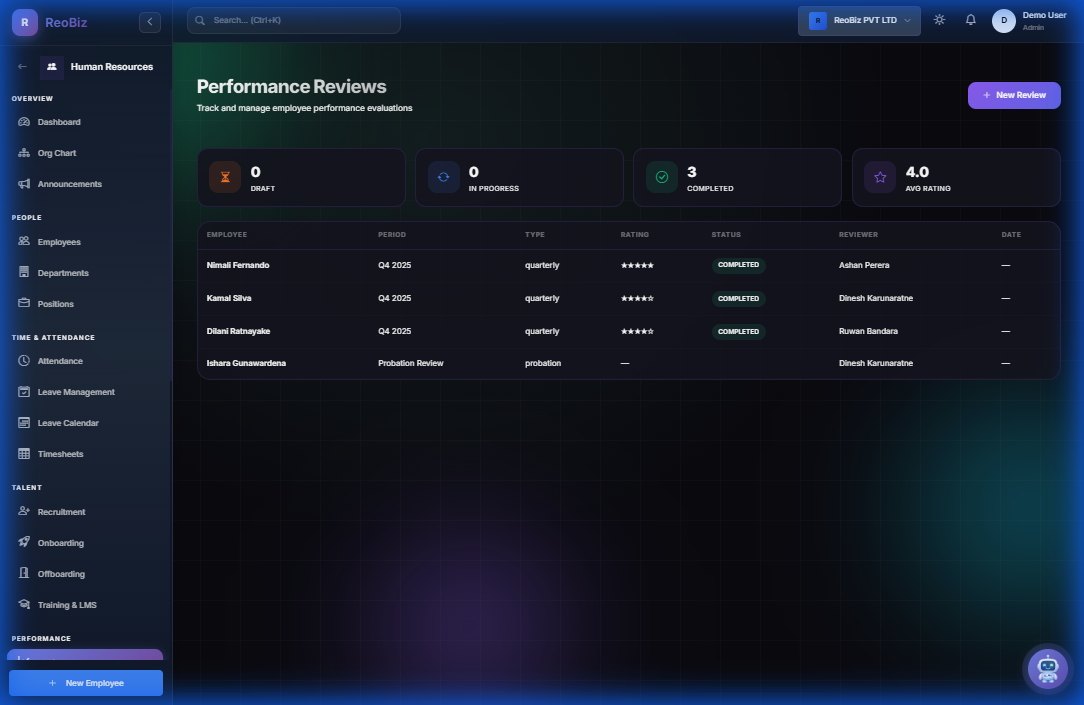The height and width of the screenshot is (705, 1084).
Task: Toggle light mode with the sun icon
Action: pos(938,18)
